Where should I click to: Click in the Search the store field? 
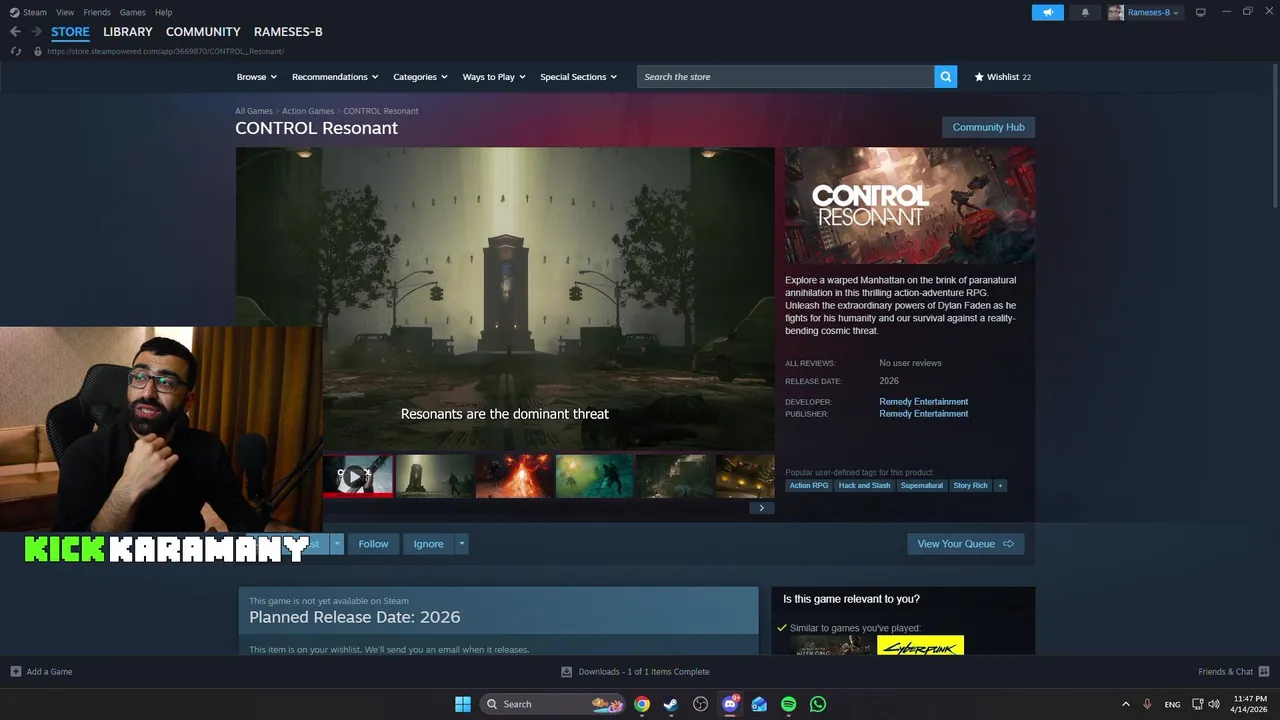[x=786, y=77]
